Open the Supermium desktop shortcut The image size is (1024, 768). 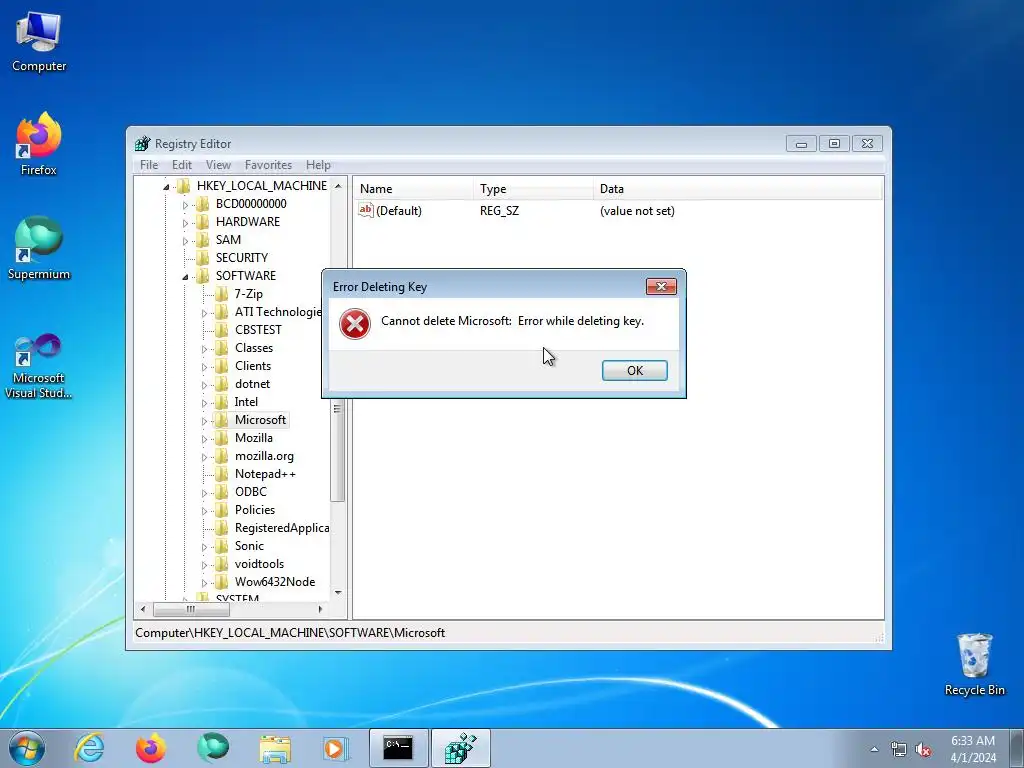pyautogui.click(x=39, y=249)
